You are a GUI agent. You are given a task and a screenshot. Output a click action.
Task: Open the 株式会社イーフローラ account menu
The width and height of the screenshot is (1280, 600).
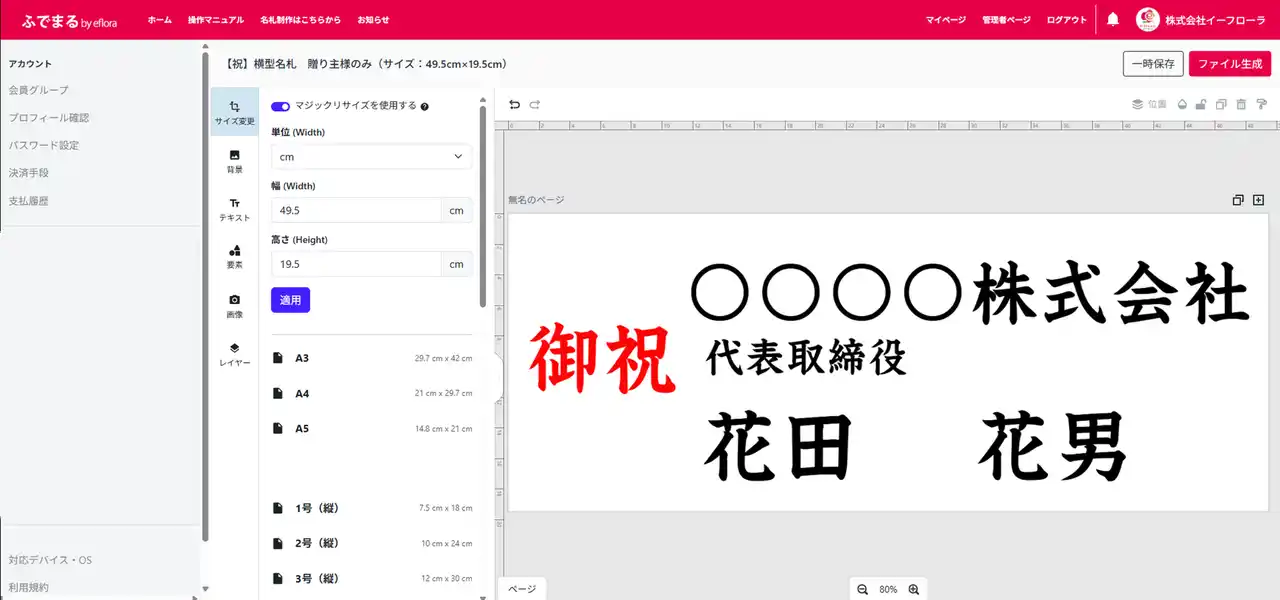(1201, 20)
